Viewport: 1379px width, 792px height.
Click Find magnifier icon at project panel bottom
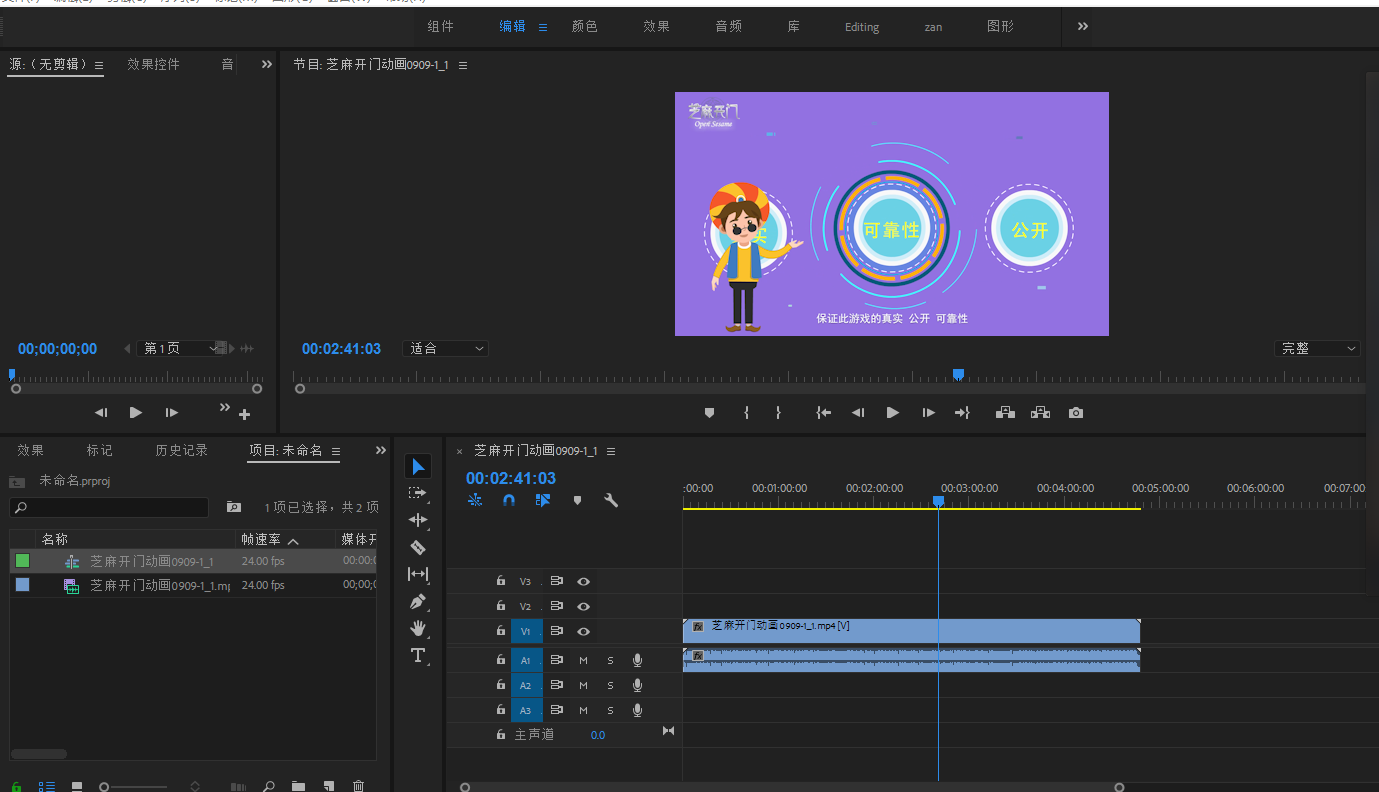(268, 786)
